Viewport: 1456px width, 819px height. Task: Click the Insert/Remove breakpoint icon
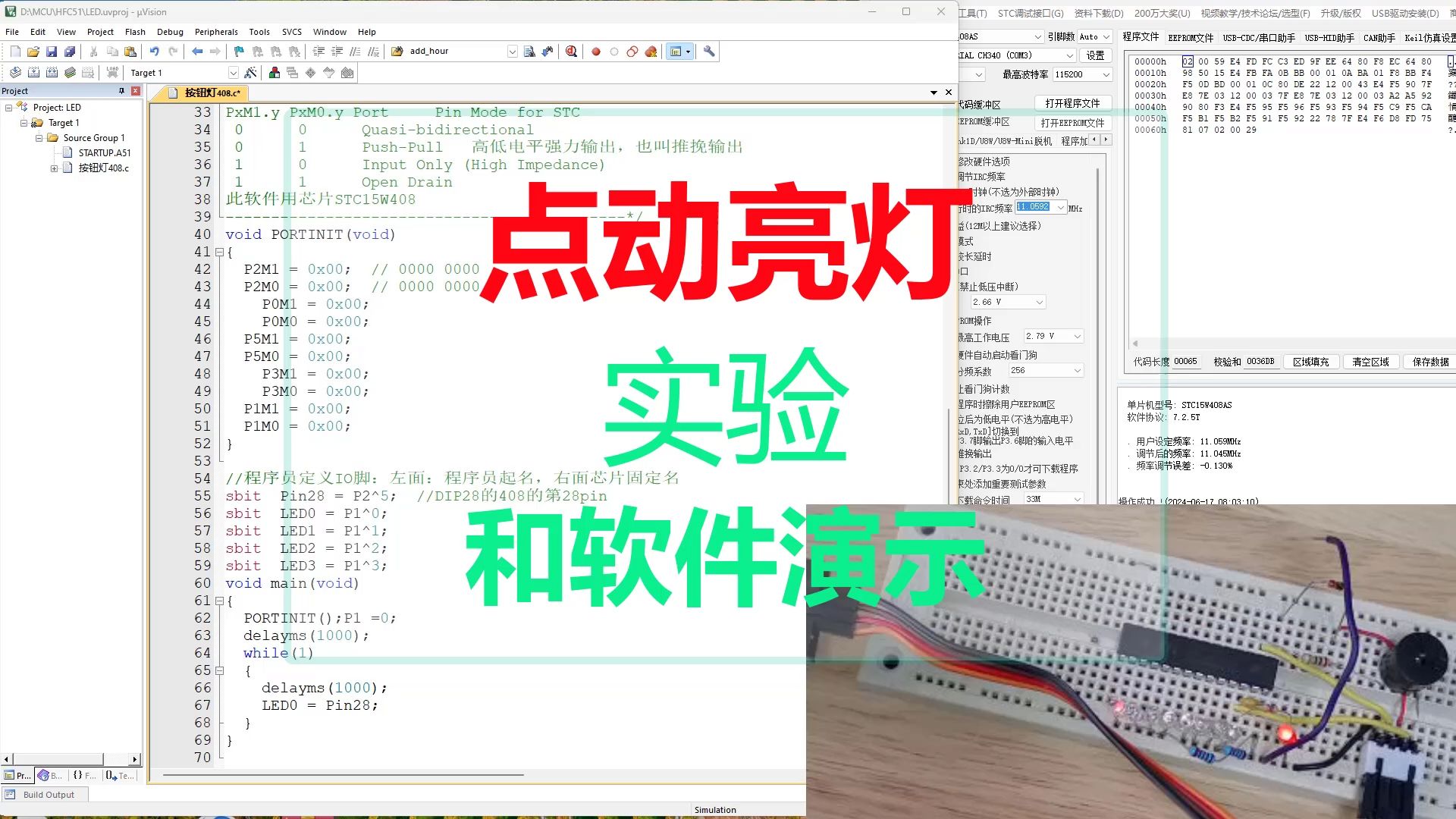coord(596,51)
